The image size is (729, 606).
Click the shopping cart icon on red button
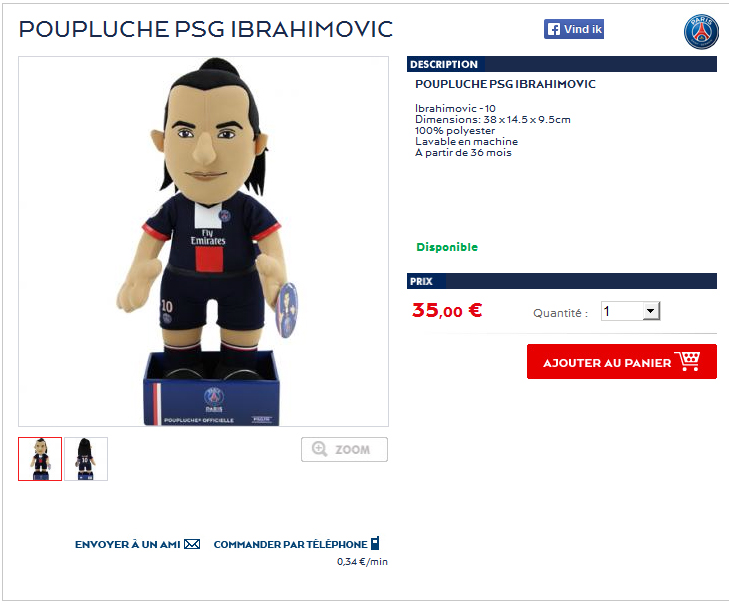click(687, 361)
